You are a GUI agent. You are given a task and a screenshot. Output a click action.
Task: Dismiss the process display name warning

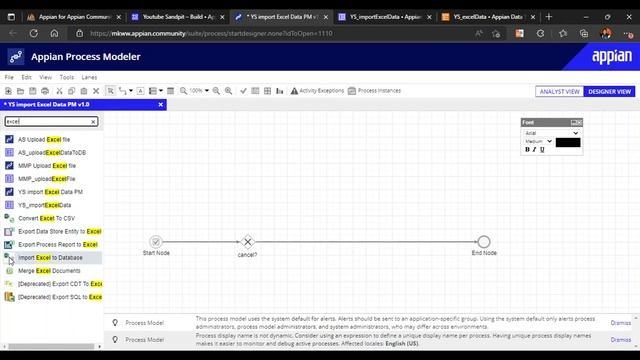pos(620,340)
